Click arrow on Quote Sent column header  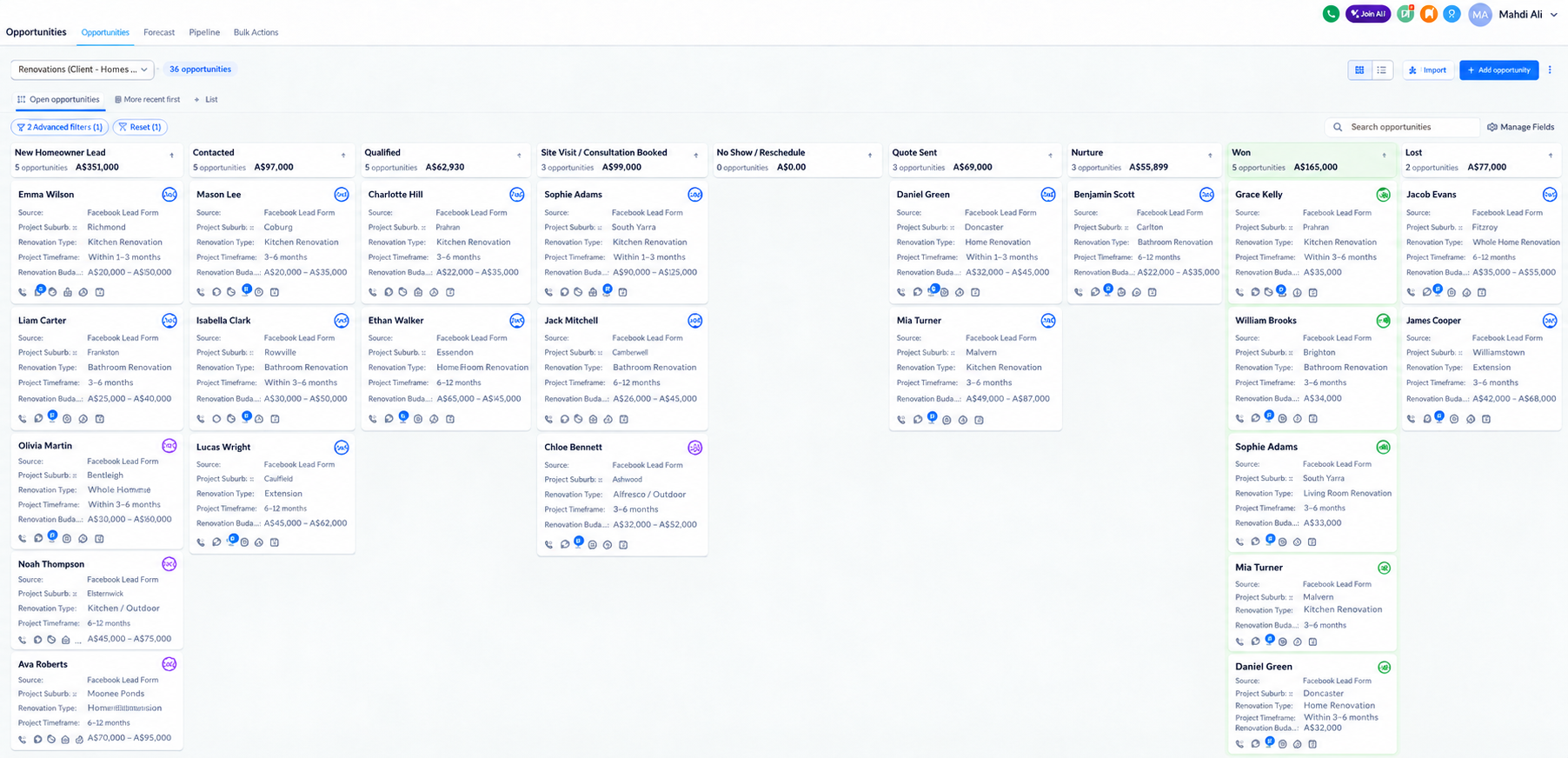[1050, 156]
